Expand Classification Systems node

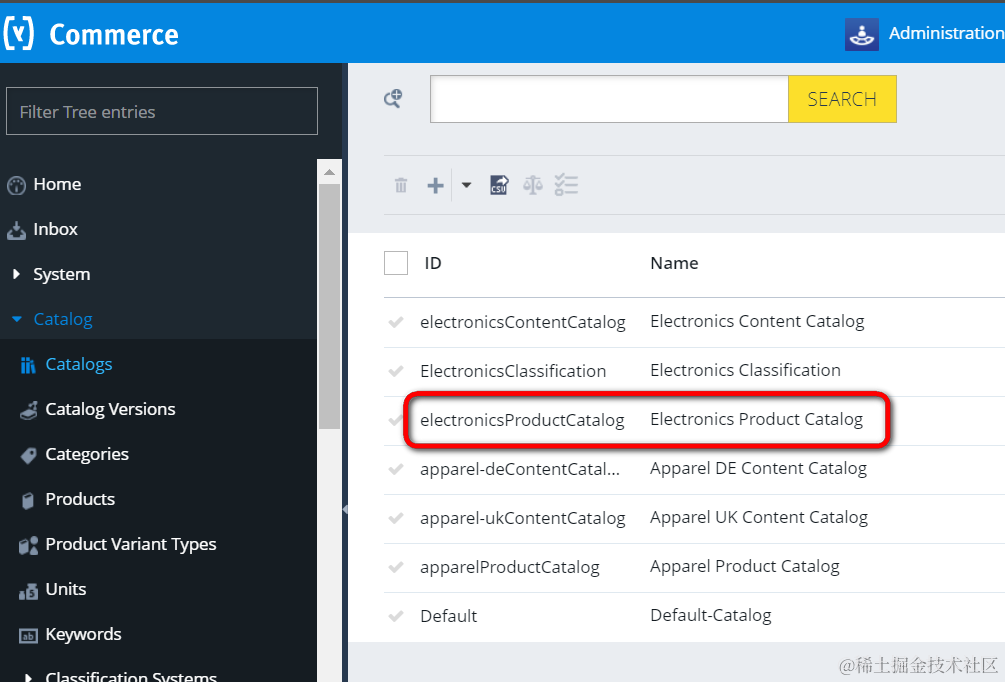click(28, 676)
